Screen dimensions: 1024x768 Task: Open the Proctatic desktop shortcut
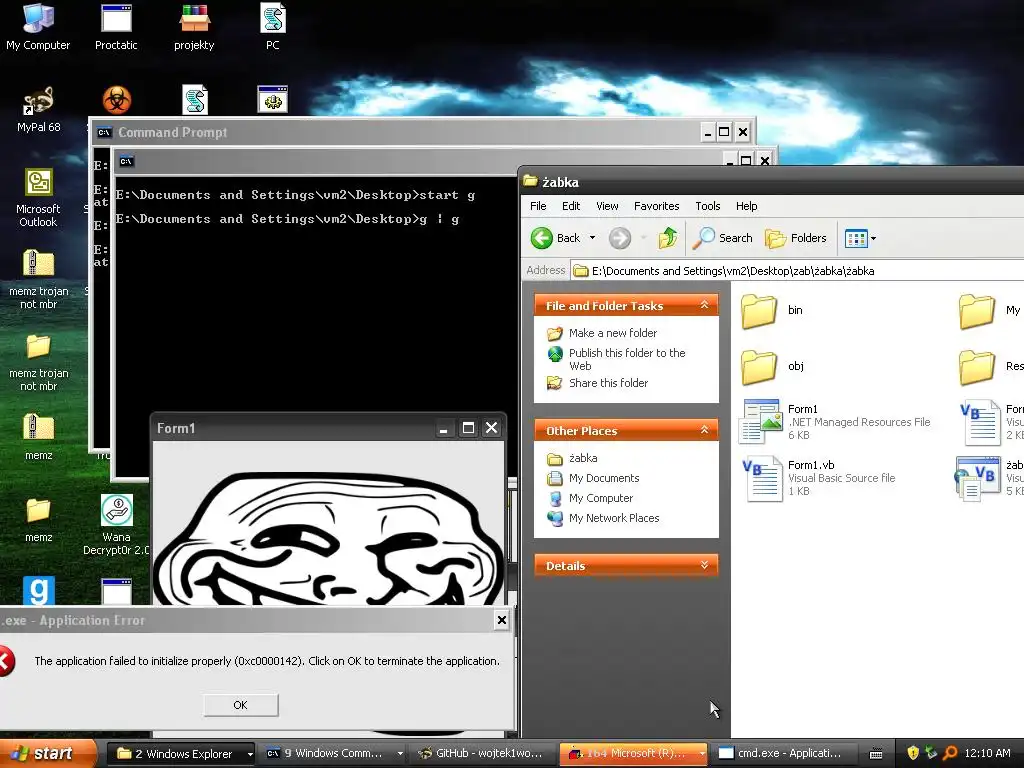pos(116,26)
